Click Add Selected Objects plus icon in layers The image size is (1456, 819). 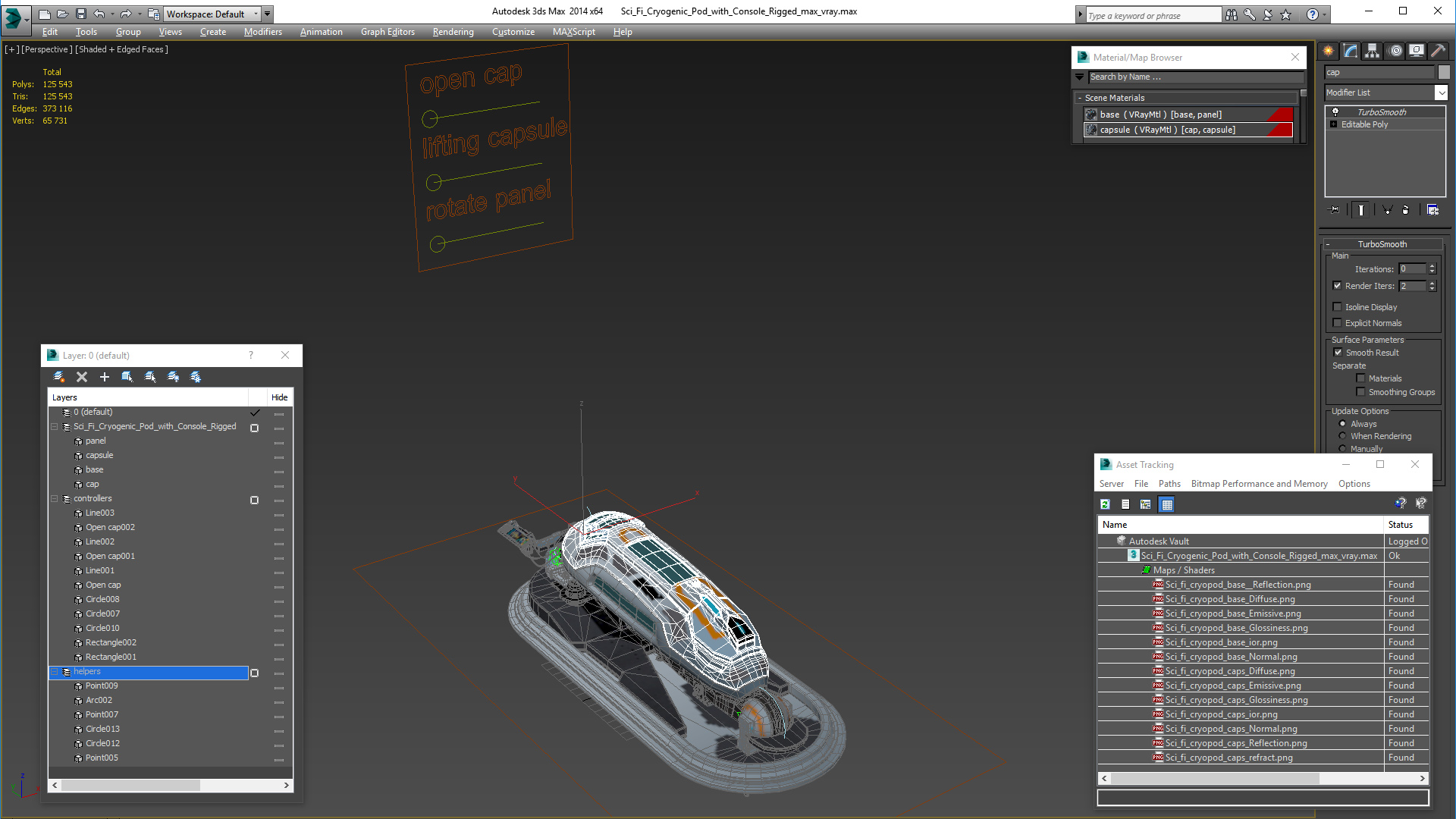[x=105, y=377]
